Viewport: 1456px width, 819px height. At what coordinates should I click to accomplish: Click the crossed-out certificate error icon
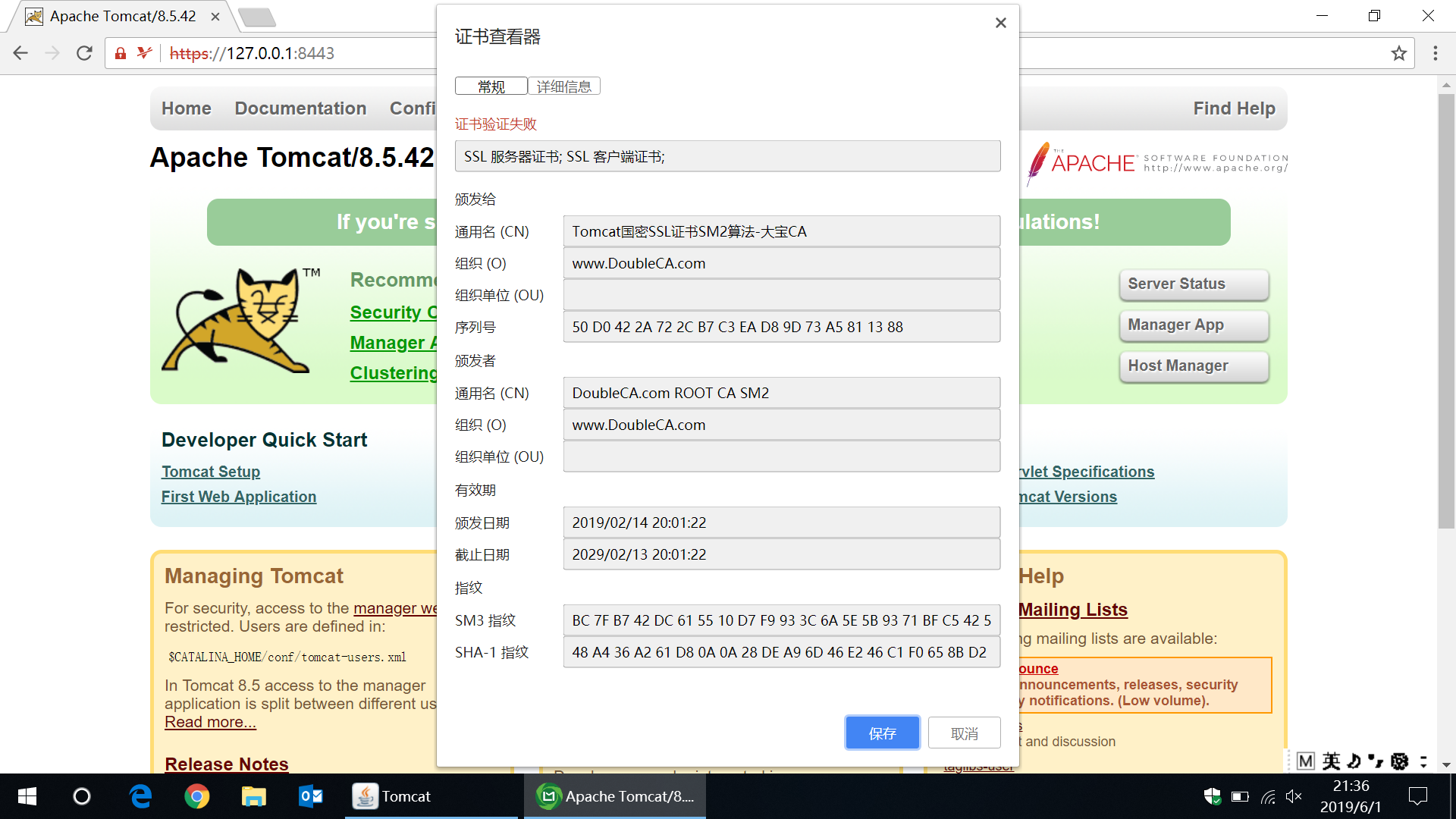click(143, 53)
